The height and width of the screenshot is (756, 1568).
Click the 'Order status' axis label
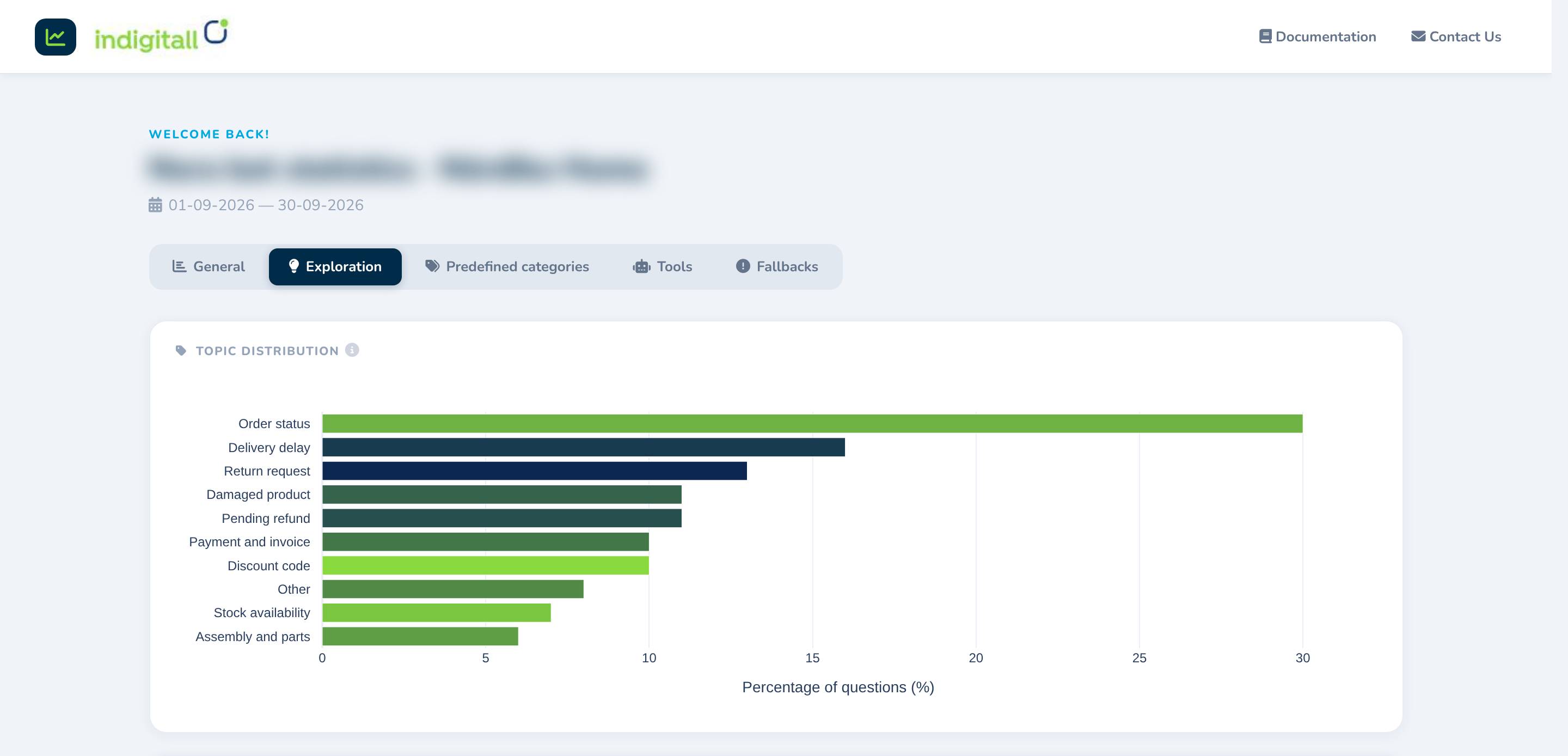point(274,423)
